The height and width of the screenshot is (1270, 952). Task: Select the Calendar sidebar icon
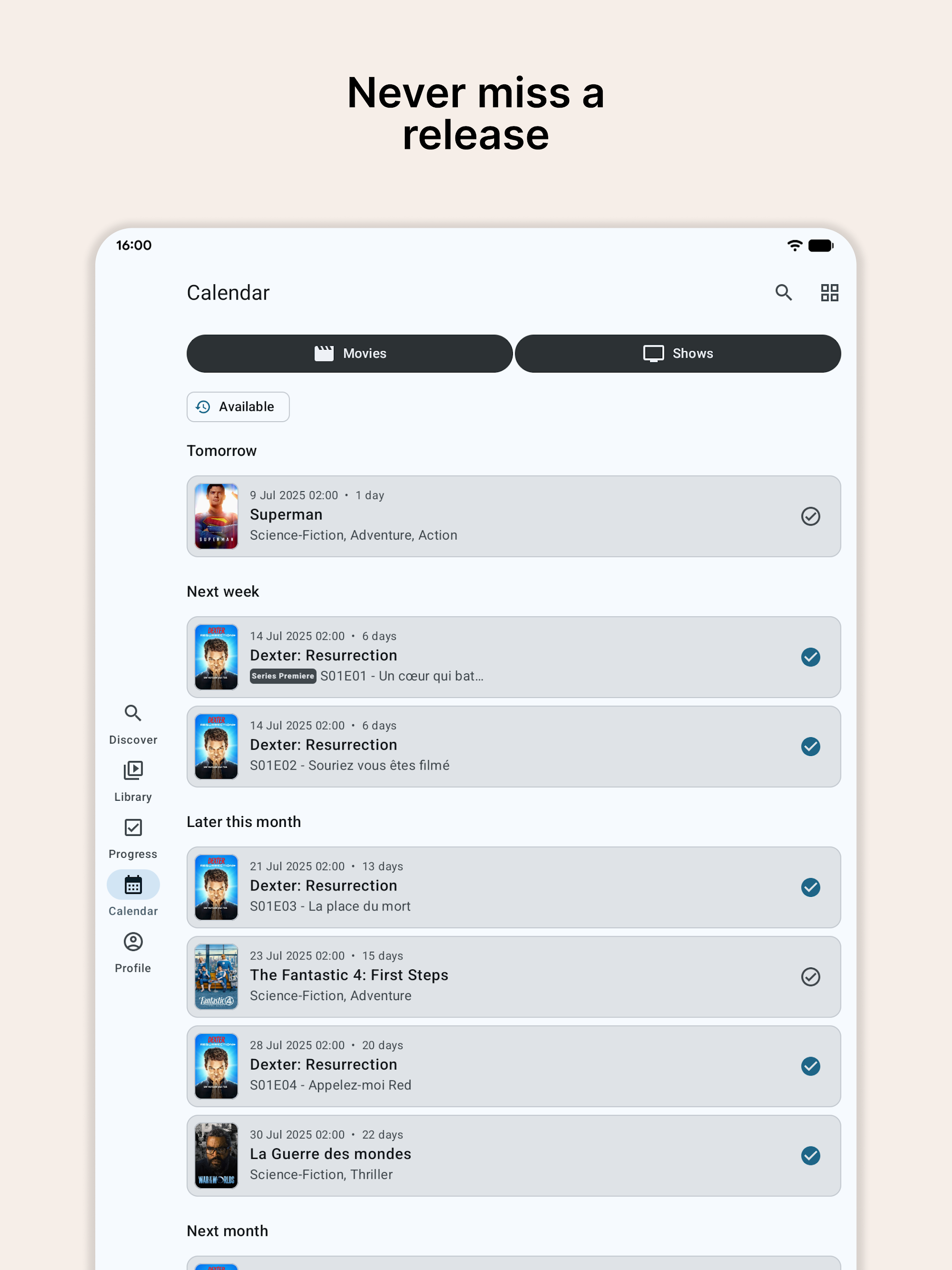[x=133, y=885]
